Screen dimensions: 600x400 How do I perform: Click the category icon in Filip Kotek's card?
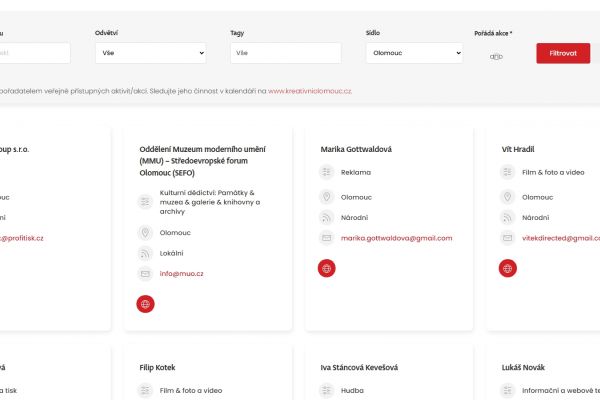[x=146, y=390]
